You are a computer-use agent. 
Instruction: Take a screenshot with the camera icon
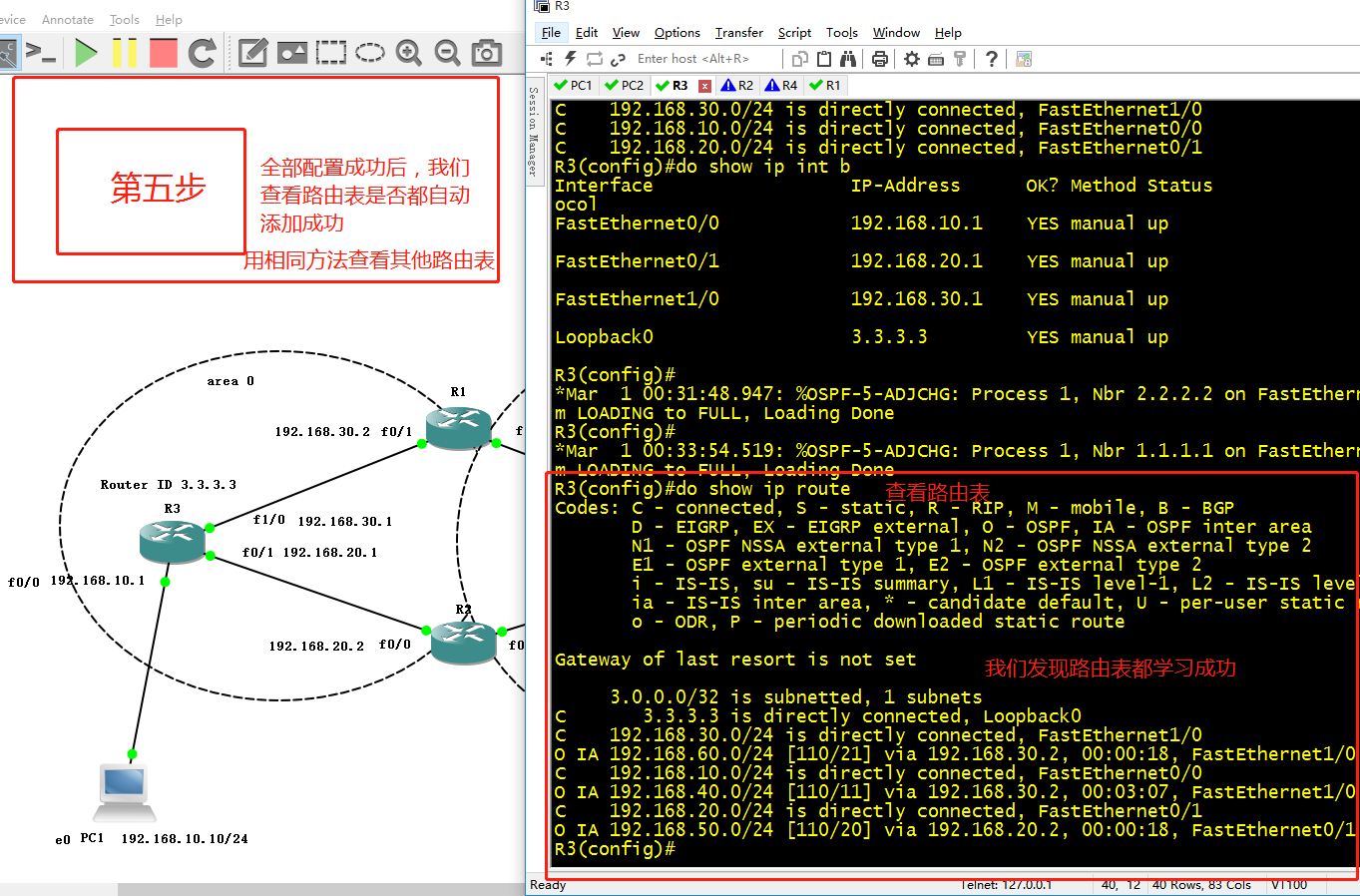pos(486,52)
